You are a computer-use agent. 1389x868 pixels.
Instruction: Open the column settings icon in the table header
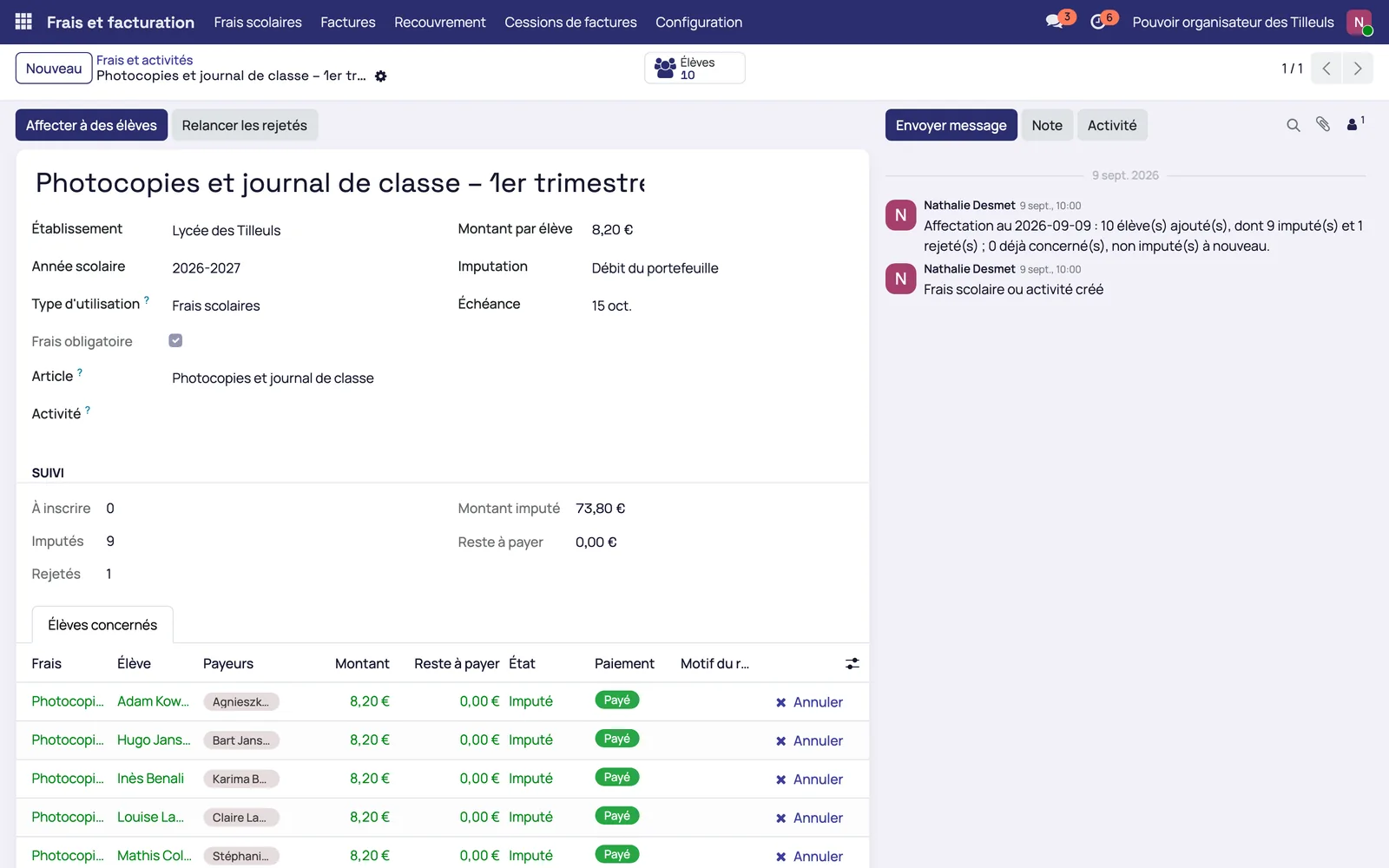click(852, 663)
